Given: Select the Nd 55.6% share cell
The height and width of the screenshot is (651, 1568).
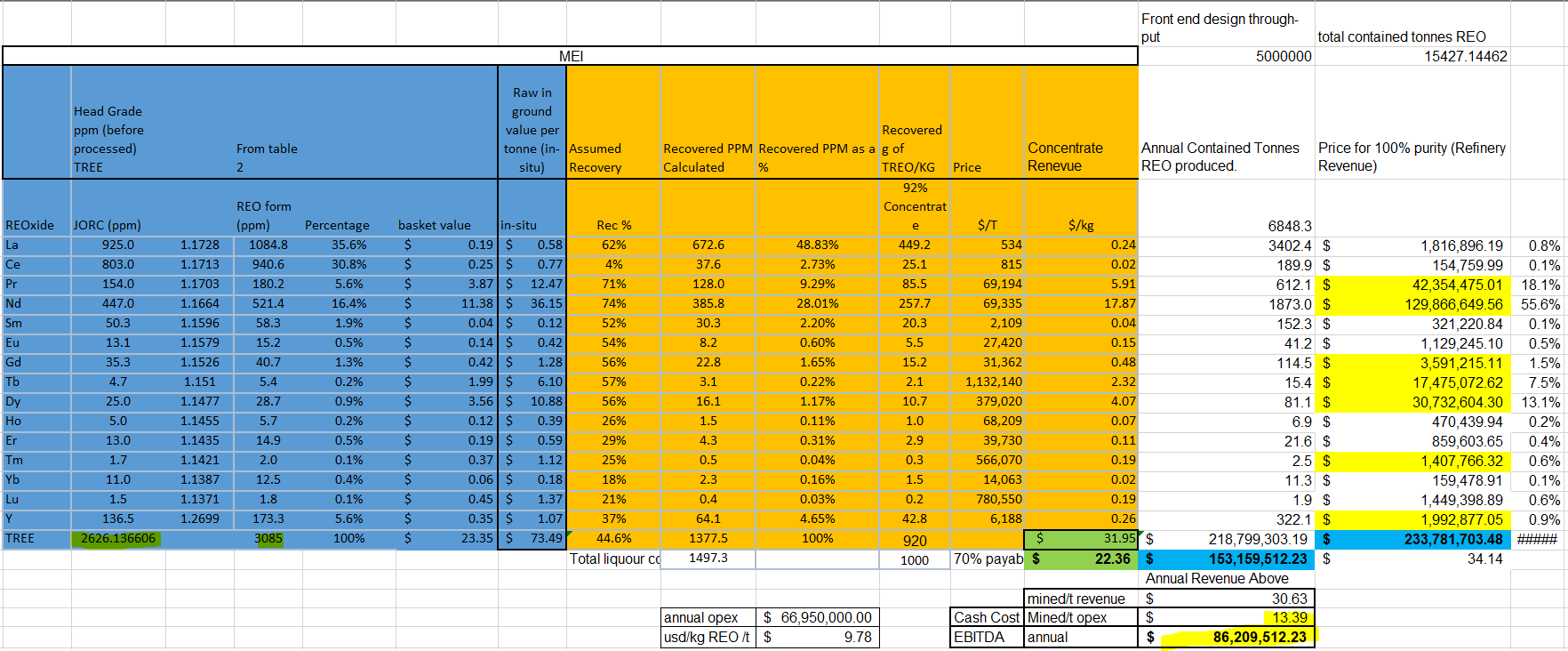Looking at the screenshot, I should (1538, 304).
